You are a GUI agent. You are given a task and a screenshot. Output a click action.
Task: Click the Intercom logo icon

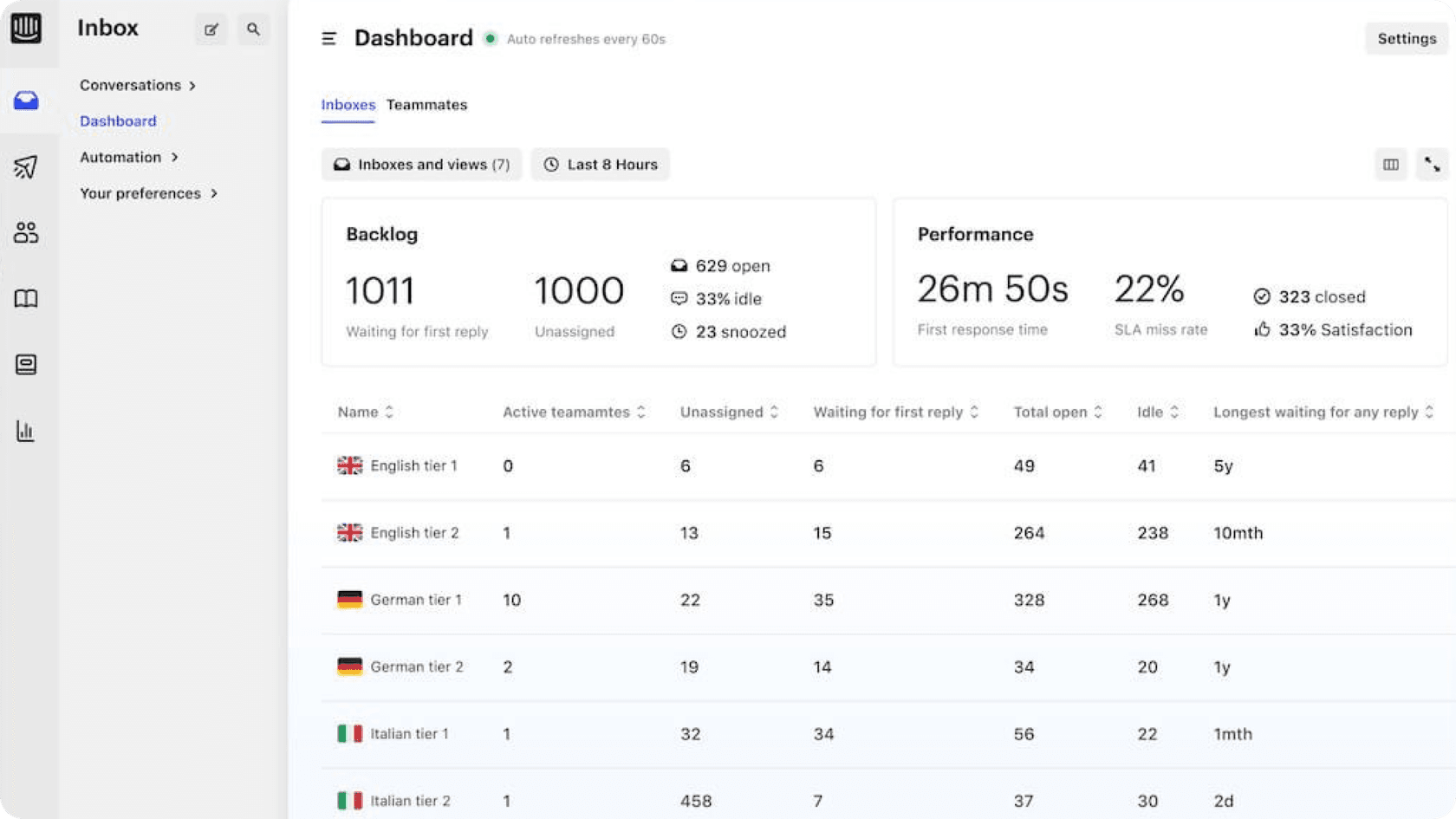pyautogui.click(x=26, y=28)
